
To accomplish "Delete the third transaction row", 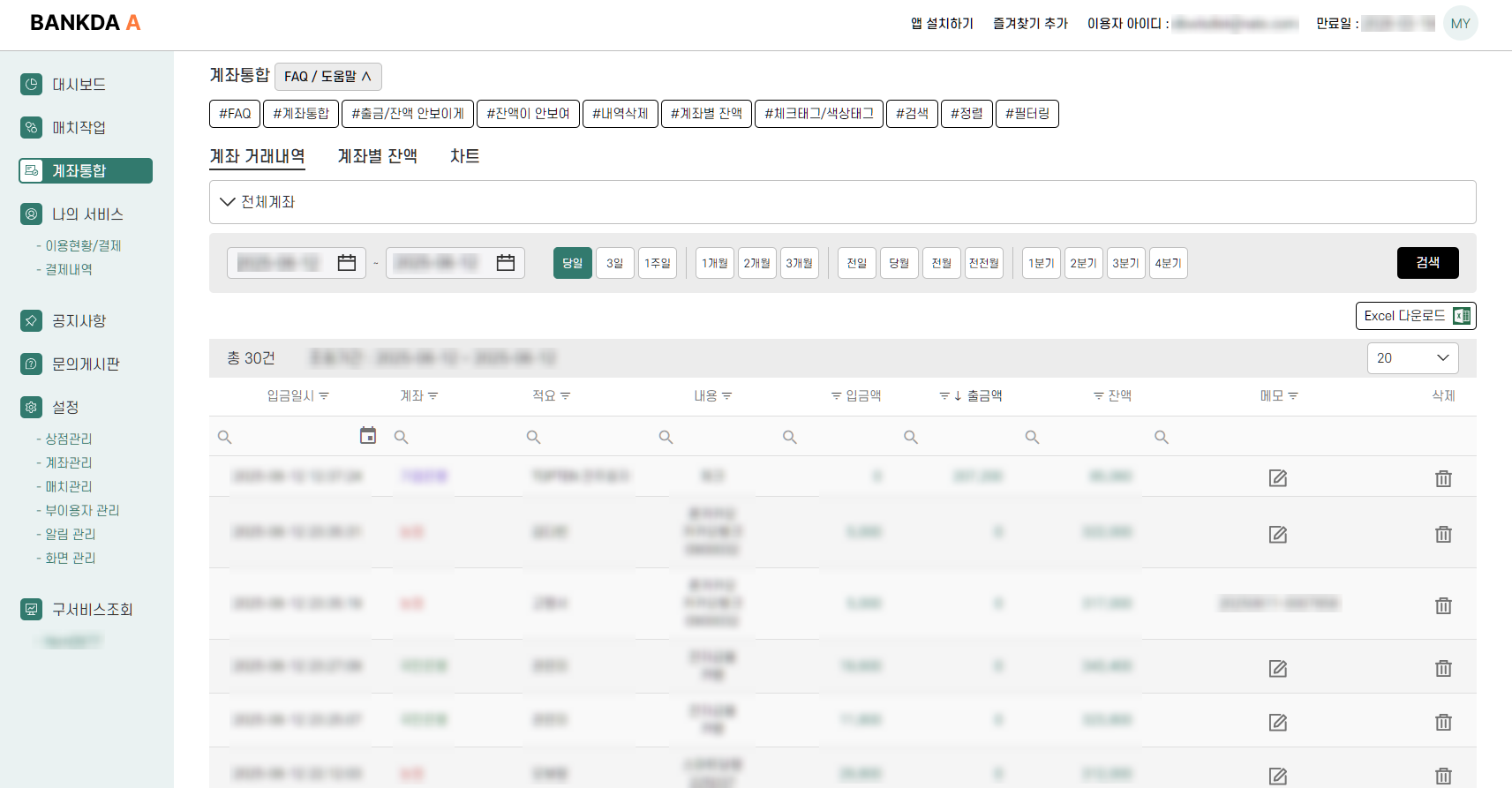I will click(1443, 605).
